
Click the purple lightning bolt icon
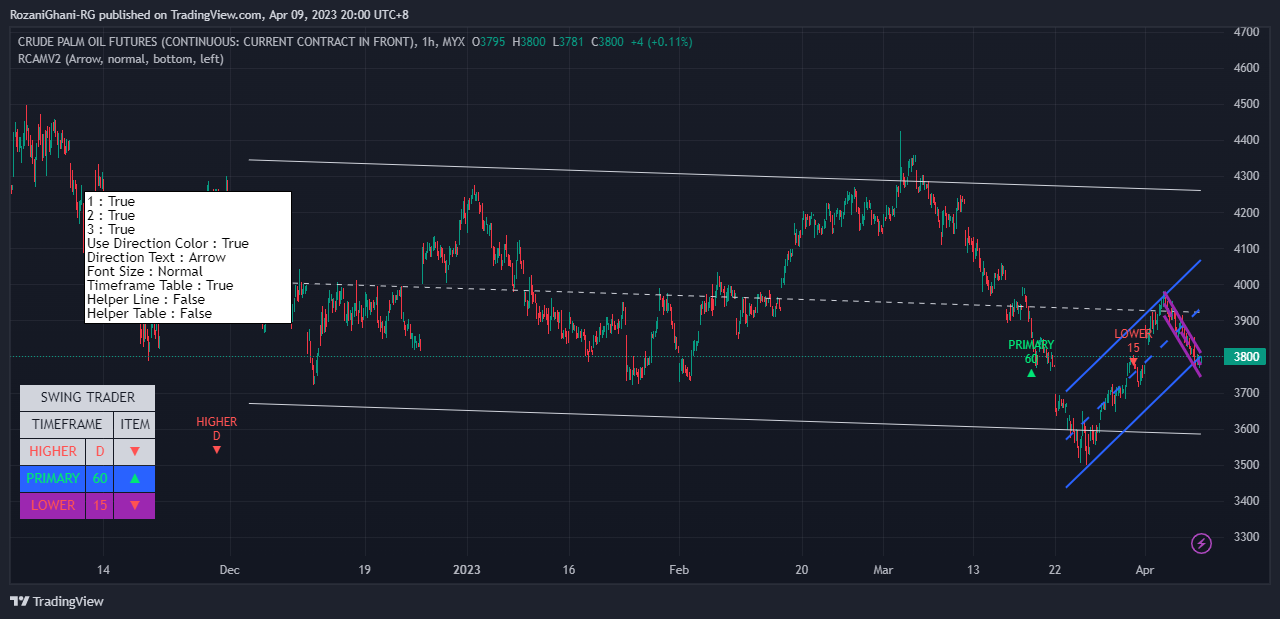pyautogui.click(x=1202, y=543)
